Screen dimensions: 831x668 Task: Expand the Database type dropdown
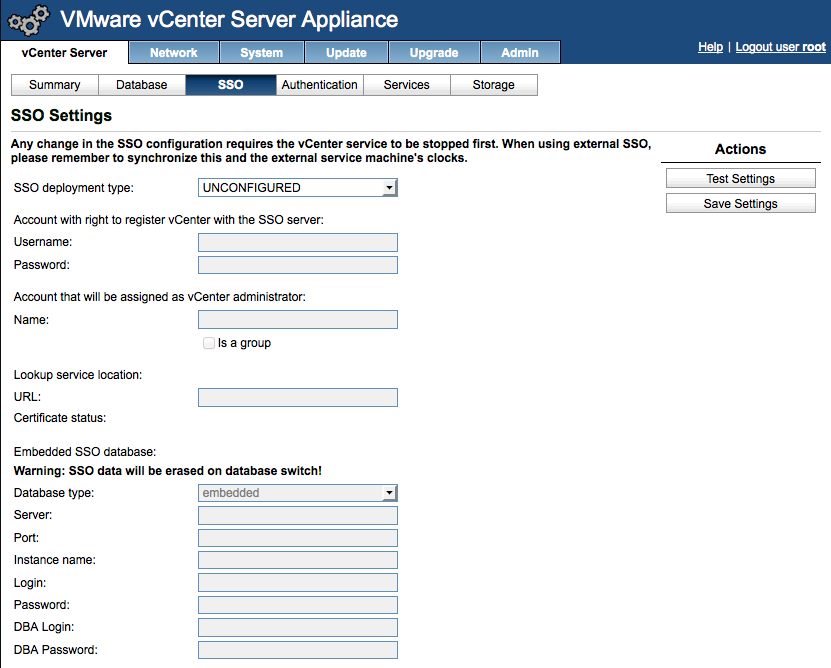(297, 493)
